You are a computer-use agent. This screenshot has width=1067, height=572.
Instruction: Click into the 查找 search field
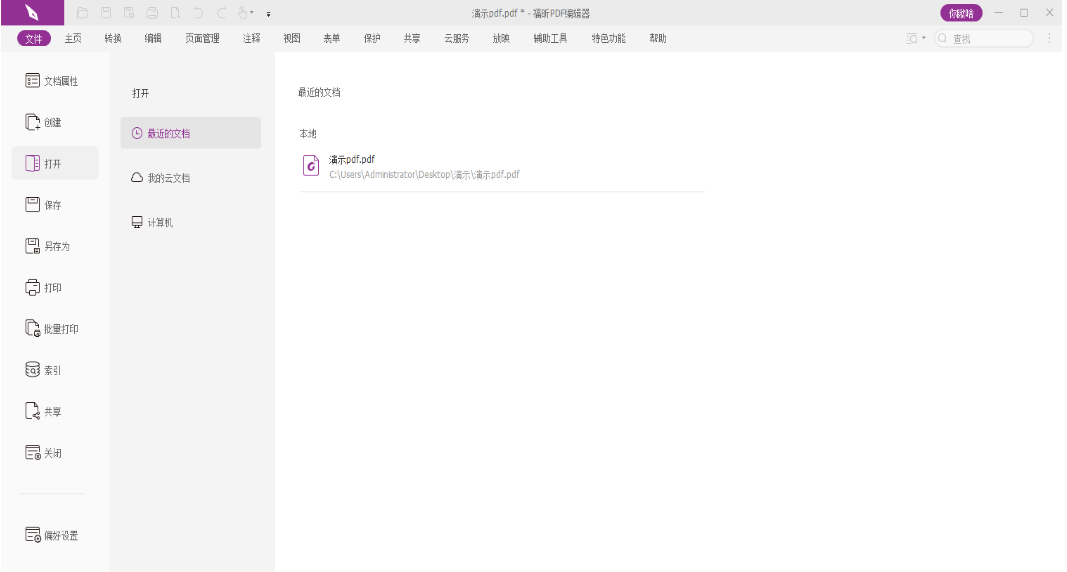pos(984,39)
